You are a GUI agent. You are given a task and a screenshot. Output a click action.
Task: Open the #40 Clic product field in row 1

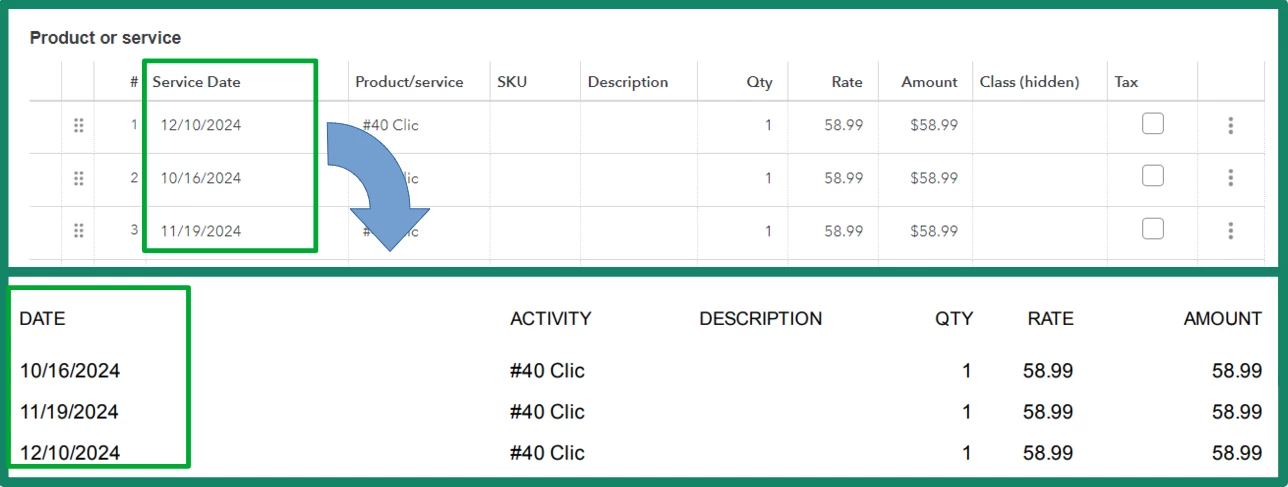click(x=419, y=126)
